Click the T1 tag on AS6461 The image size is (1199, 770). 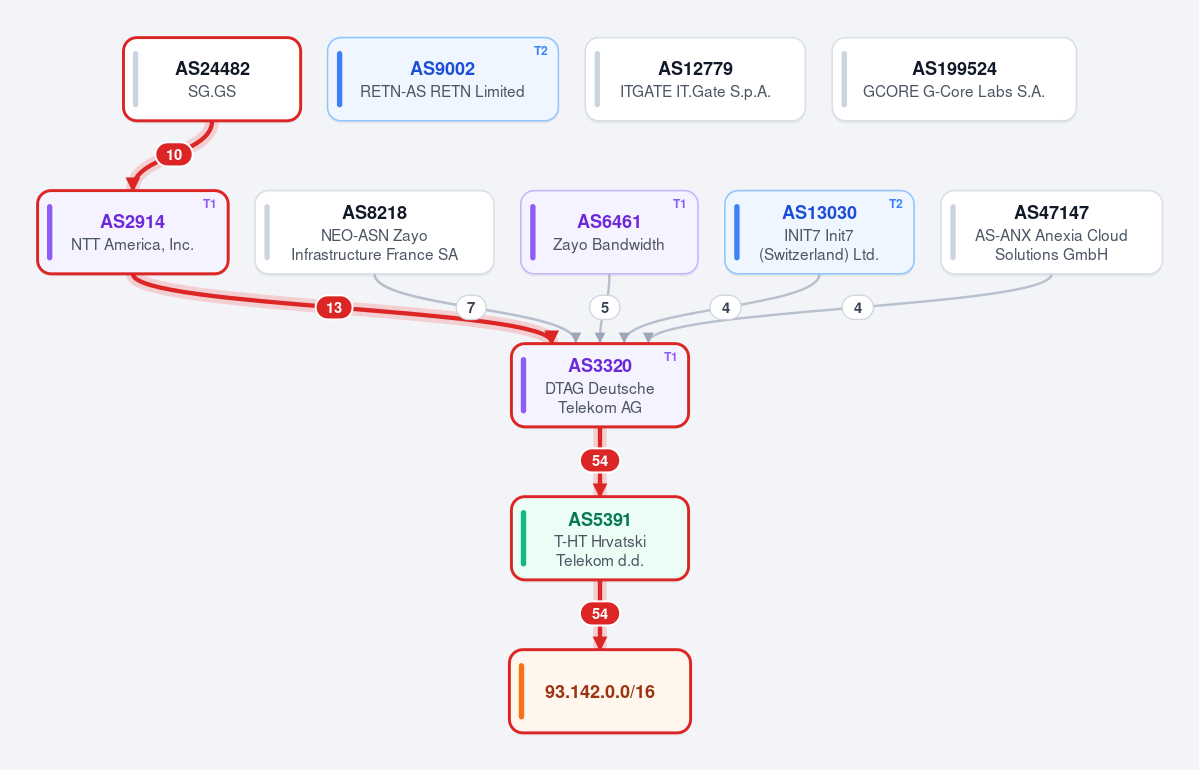click(679, 203)
